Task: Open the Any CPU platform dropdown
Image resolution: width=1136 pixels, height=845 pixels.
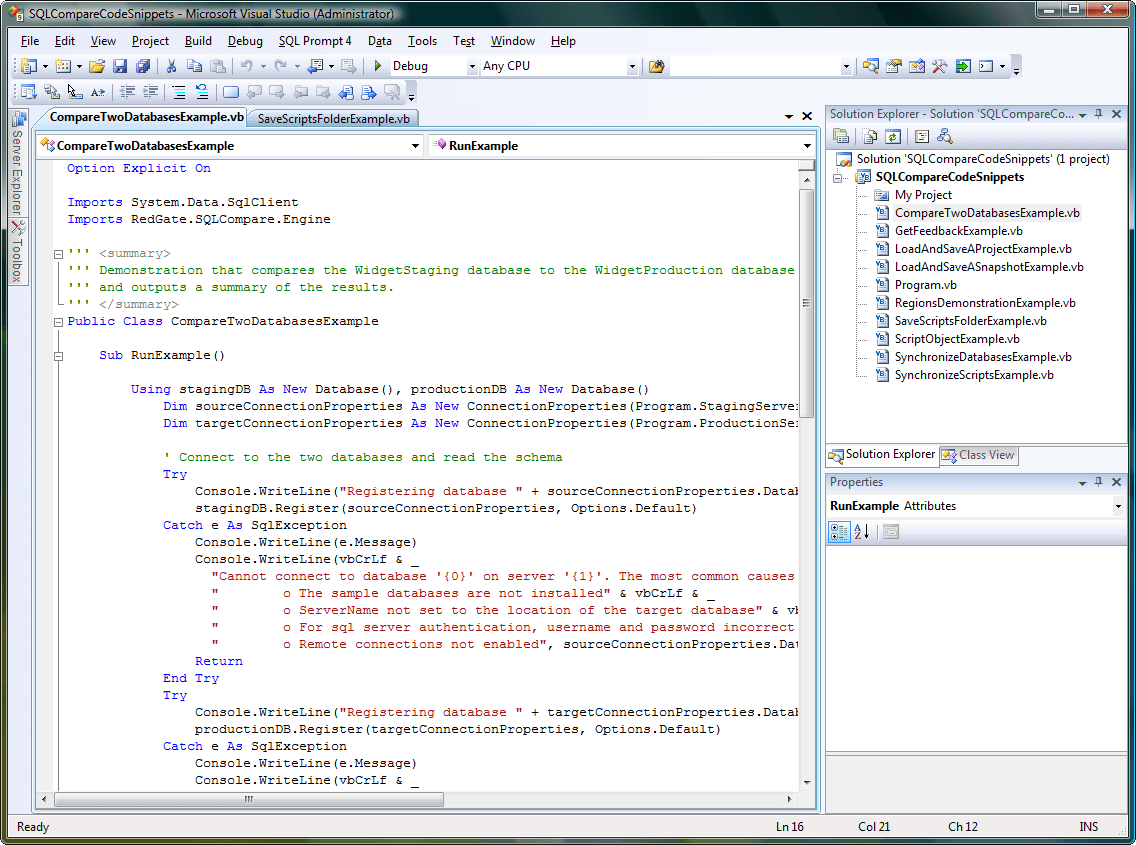Action: click(x=632, y=66)
